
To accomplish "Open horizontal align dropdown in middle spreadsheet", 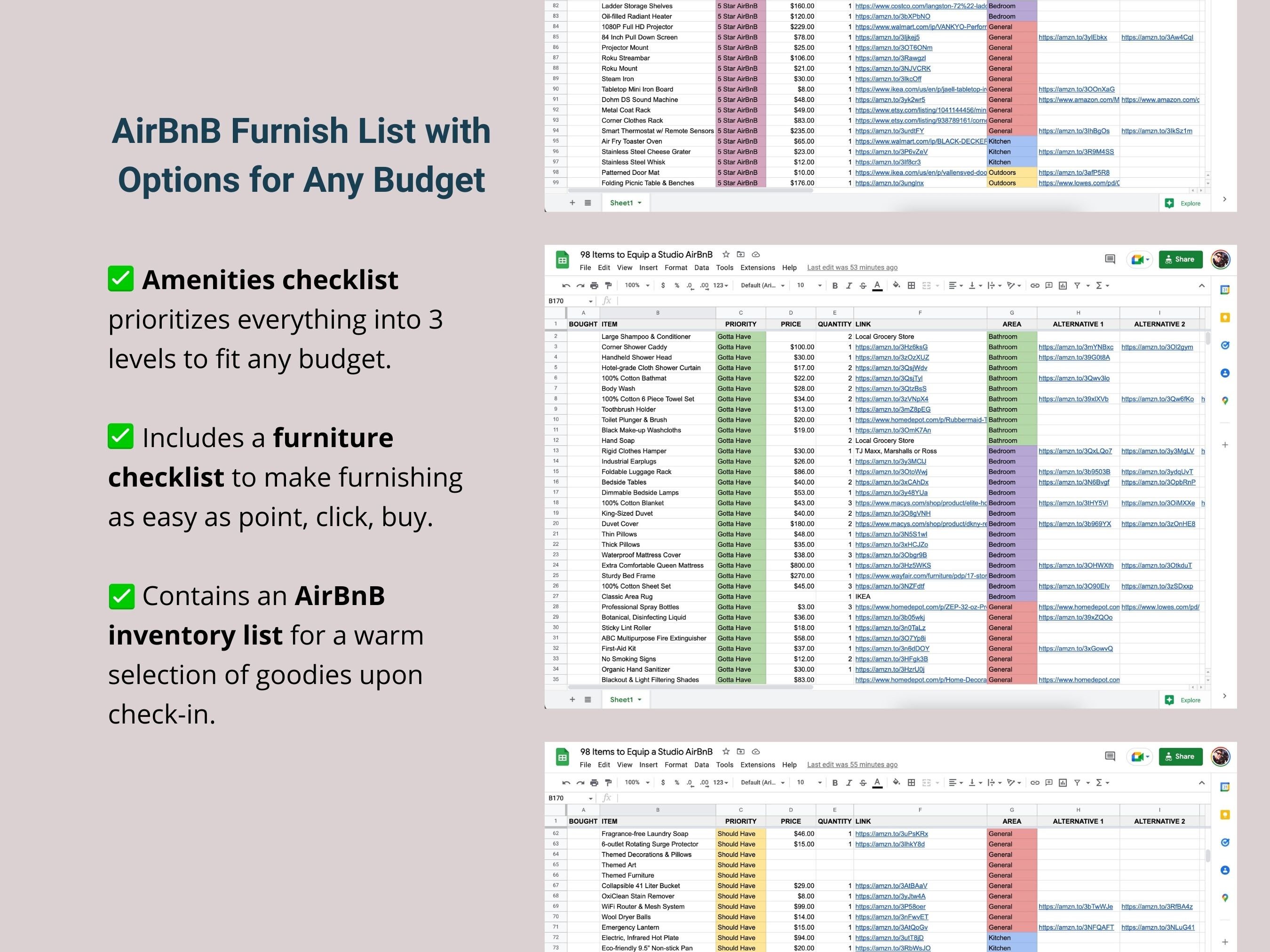I will pyautogui.click(x=956, y=285).
